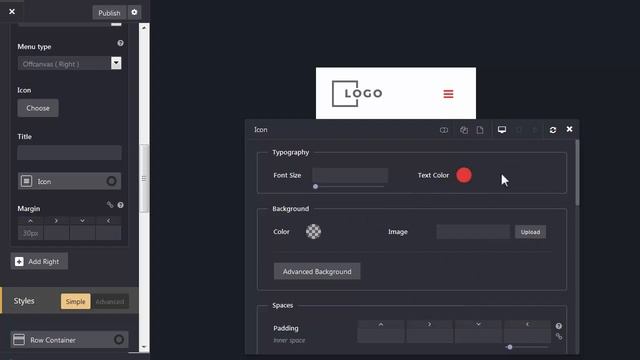Image resolution: width=640 pixels, height=360 pixels.
Task: Click the sidebar scrollbar up arrow
Action: tap(144, 28)
